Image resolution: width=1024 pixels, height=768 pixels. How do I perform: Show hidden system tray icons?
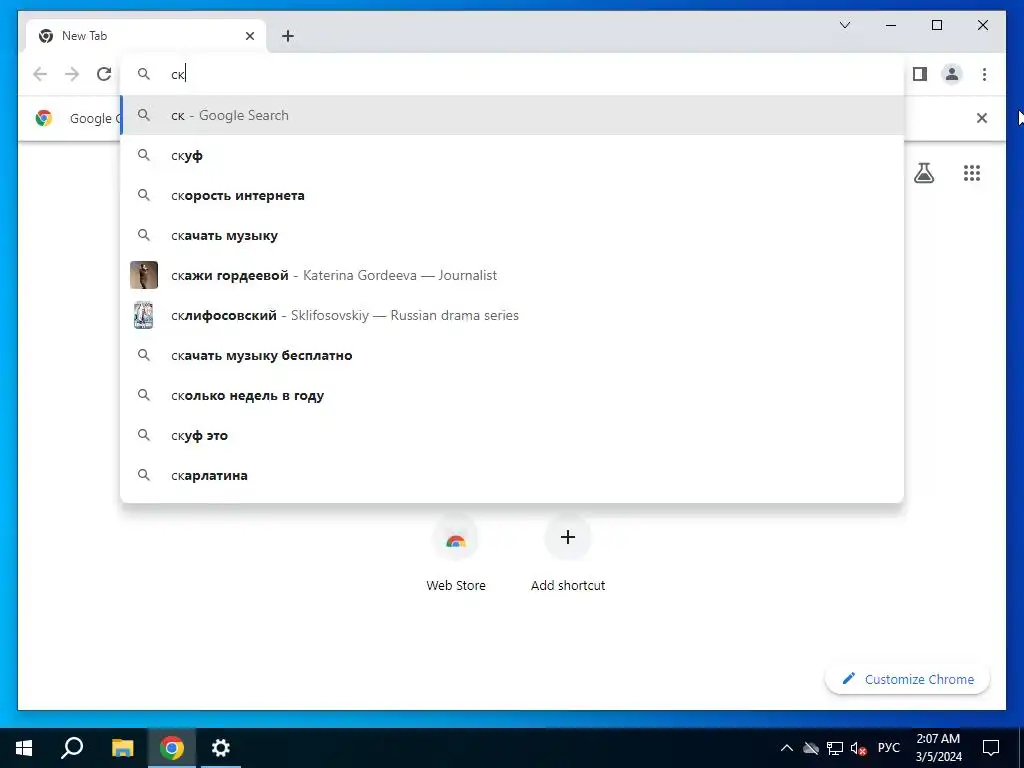pyautogui.click(x=787, y=748)
